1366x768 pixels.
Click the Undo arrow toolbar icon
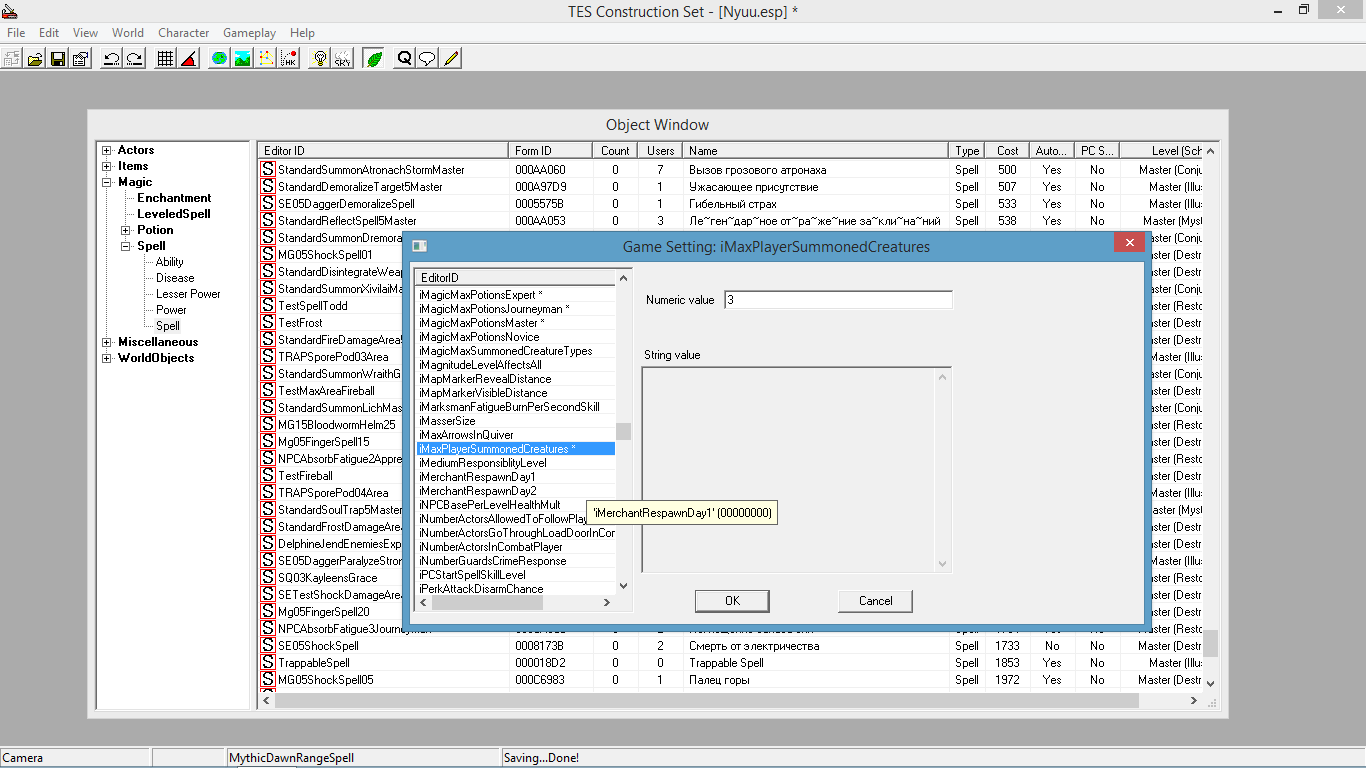click(111, 58)
